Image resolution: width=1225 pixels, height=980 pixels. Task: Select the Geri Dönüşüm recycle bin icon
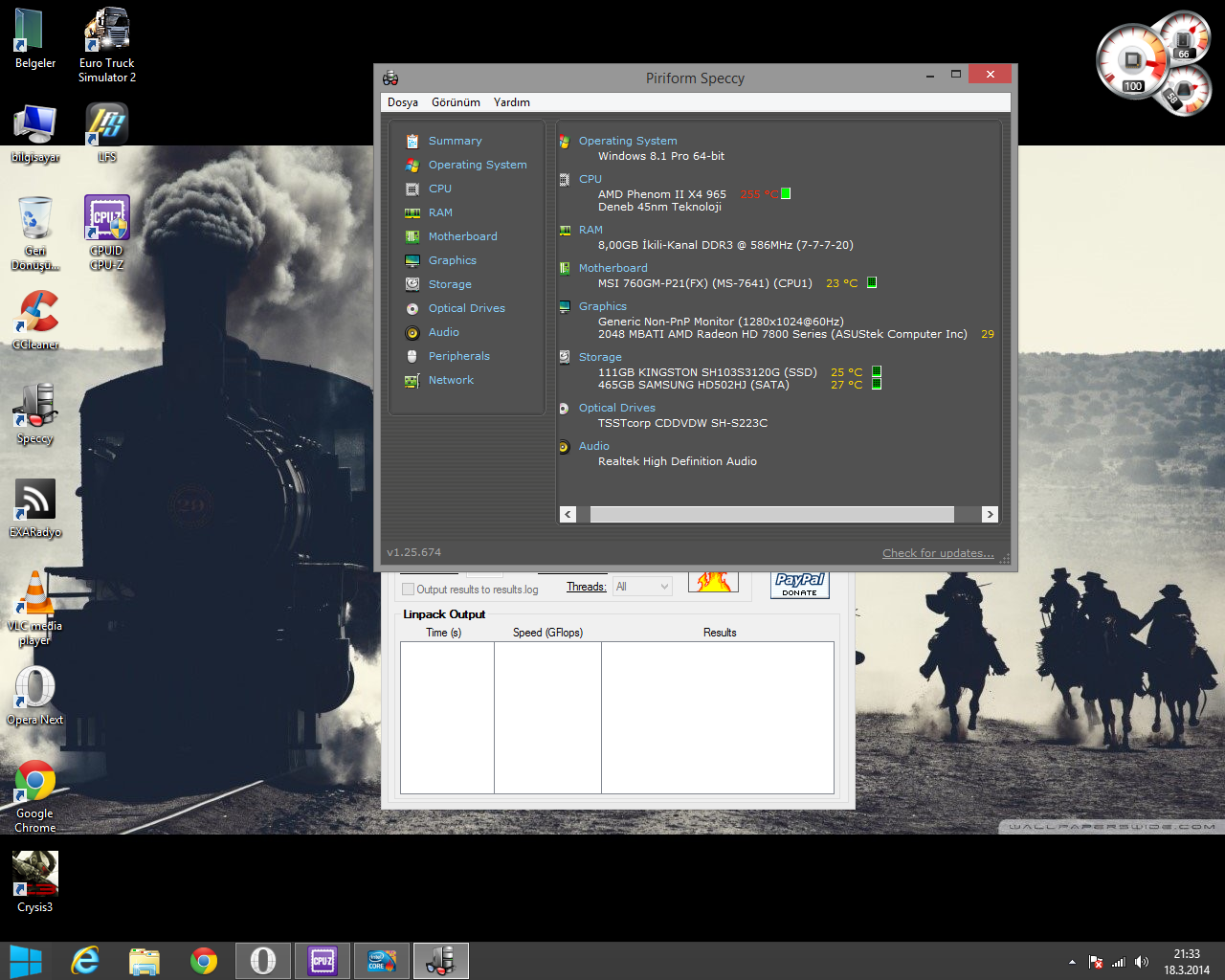click(35, 234)
